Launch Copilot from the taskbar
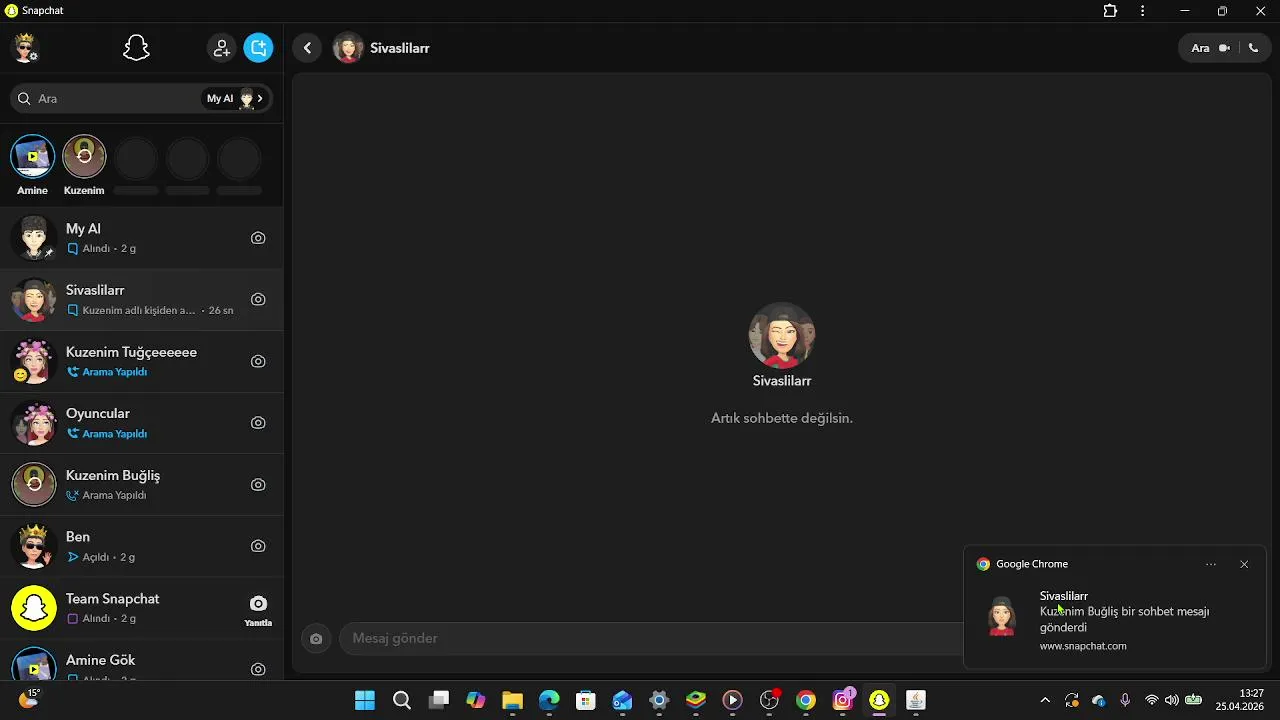Screen dimensions: 1280x720 point(476,700)
